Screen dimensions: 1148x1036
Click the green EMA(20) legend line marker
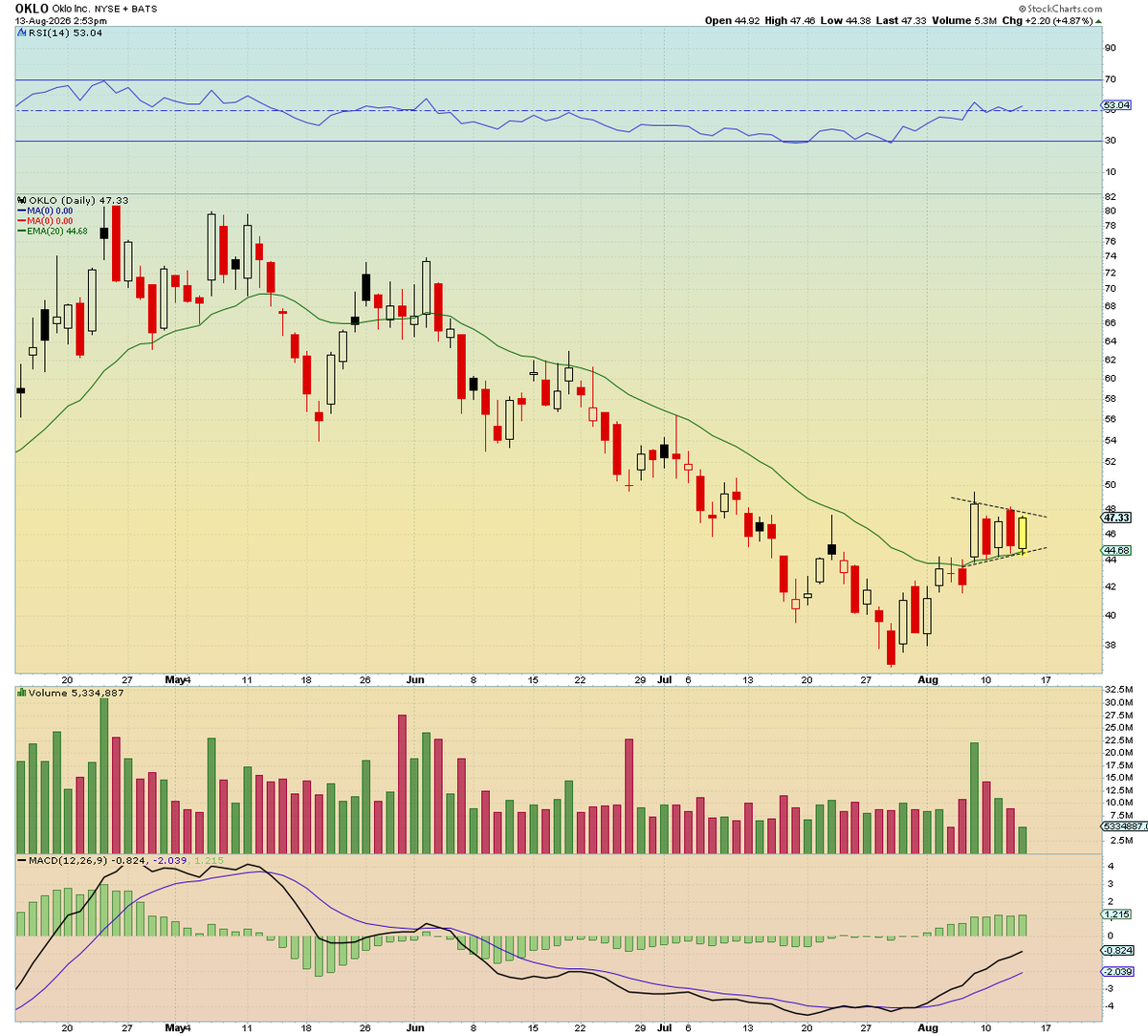tap(21, 231)
